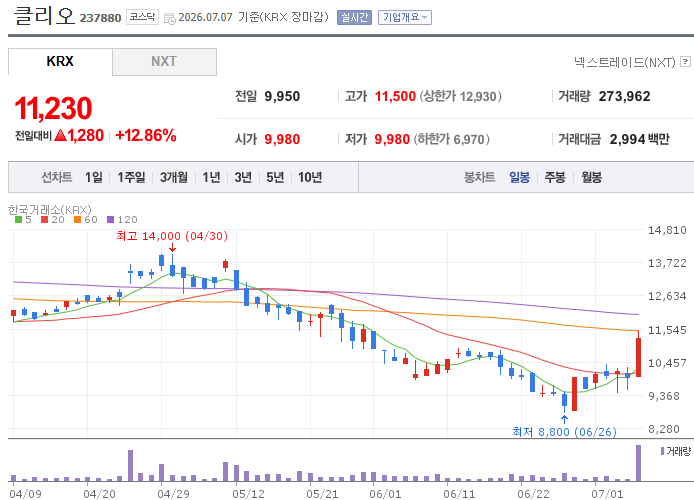Image resolution: width=694 pixels, height=500 pixels.
Task: Click the red 20-day average legend swatch
Action: [44, 219]
